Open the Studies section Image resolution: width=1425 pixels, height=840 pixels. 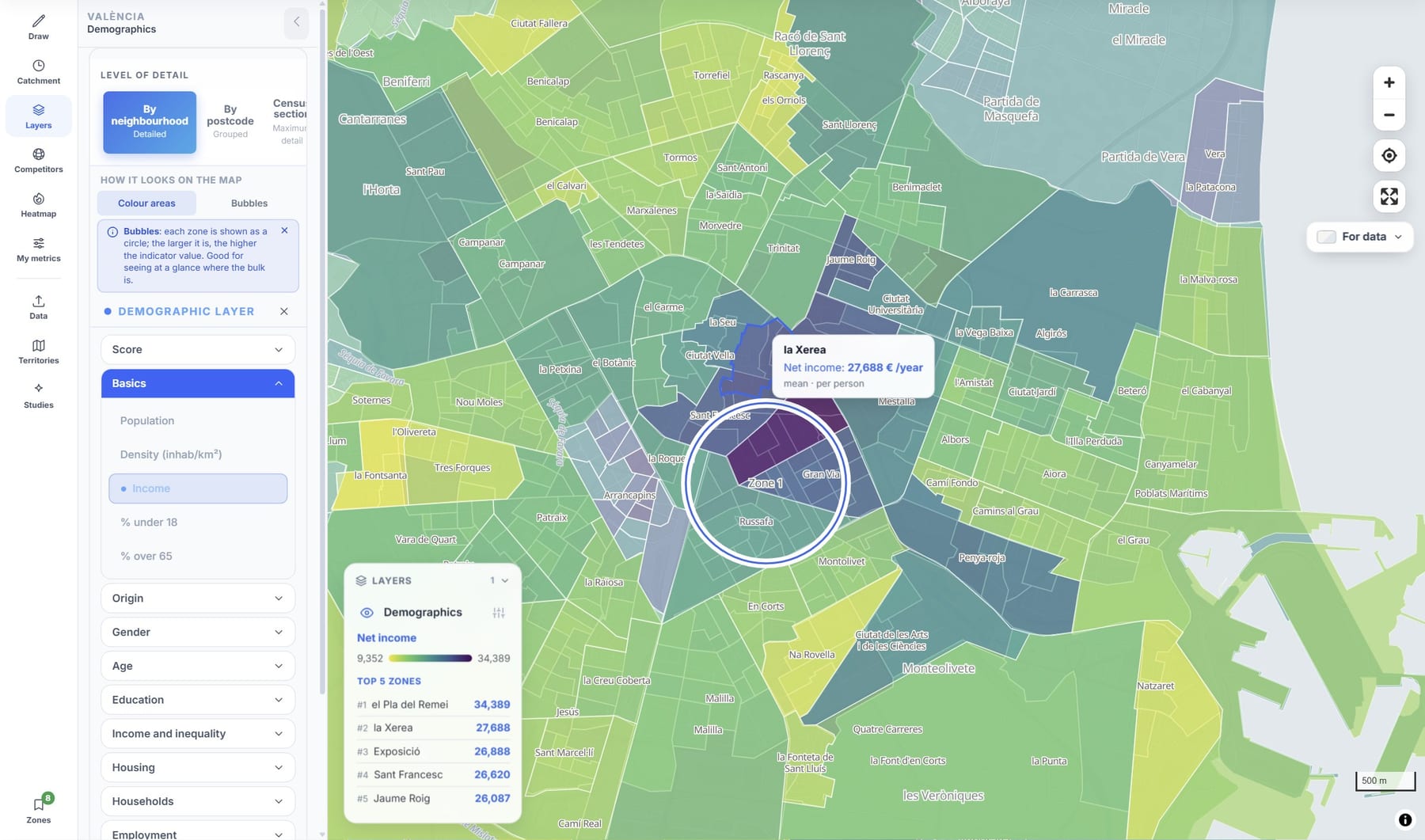(38, 395)
